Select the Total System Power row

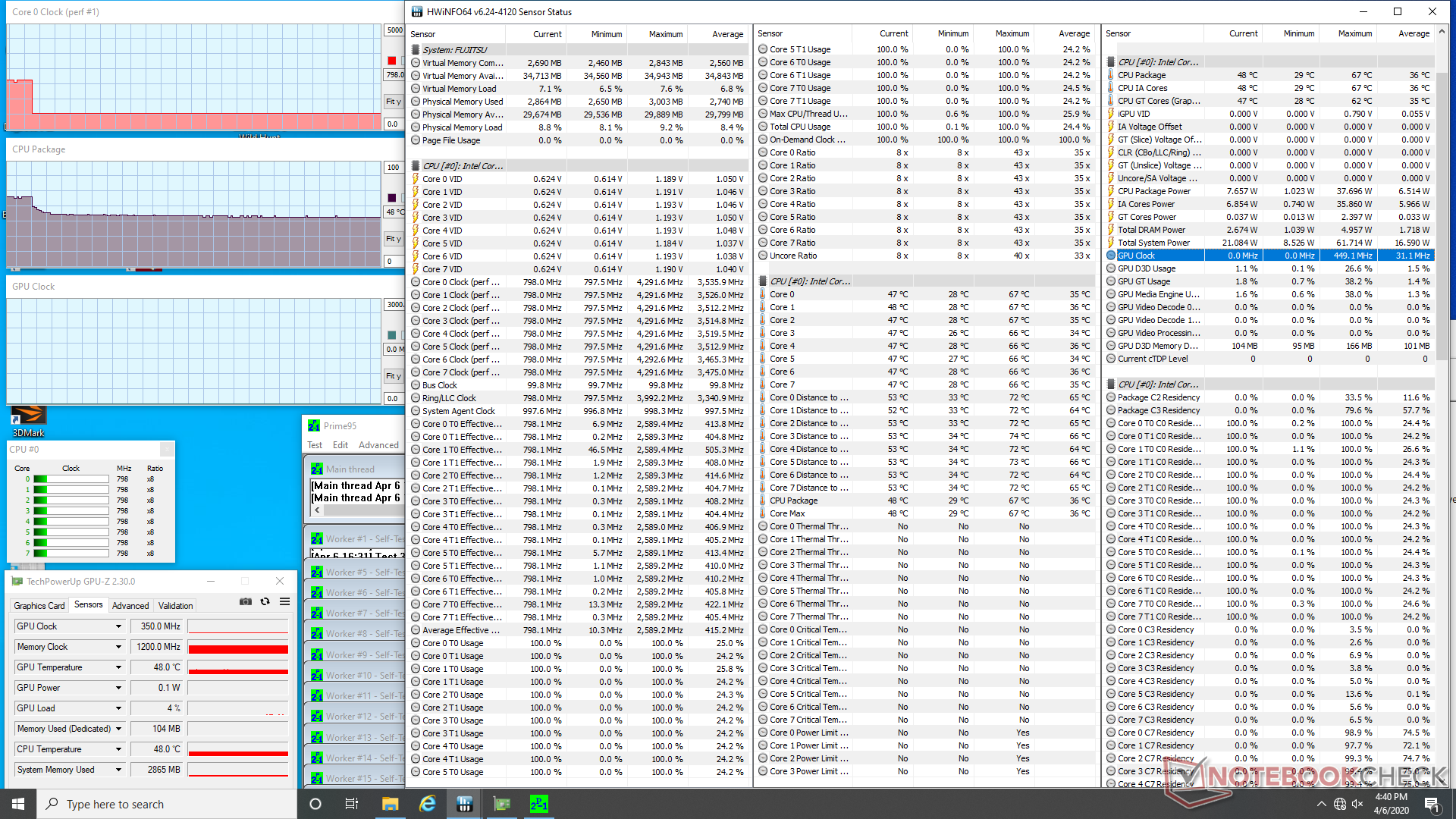pos(1269,243)
